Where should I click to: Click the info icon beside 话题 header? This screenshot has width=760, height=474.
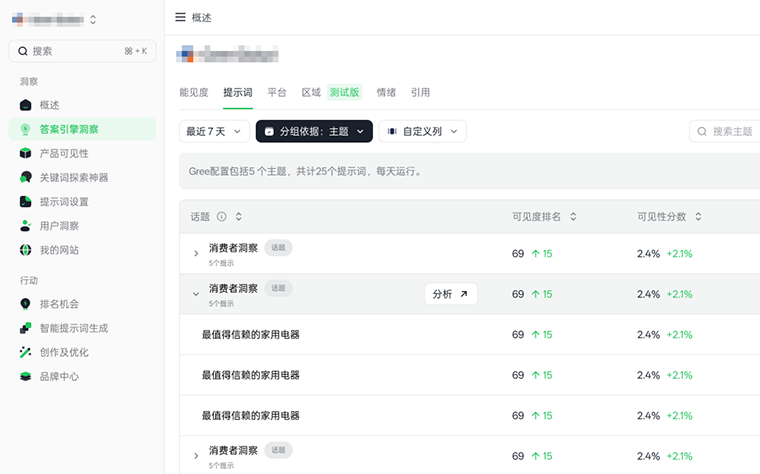(222, 216)
